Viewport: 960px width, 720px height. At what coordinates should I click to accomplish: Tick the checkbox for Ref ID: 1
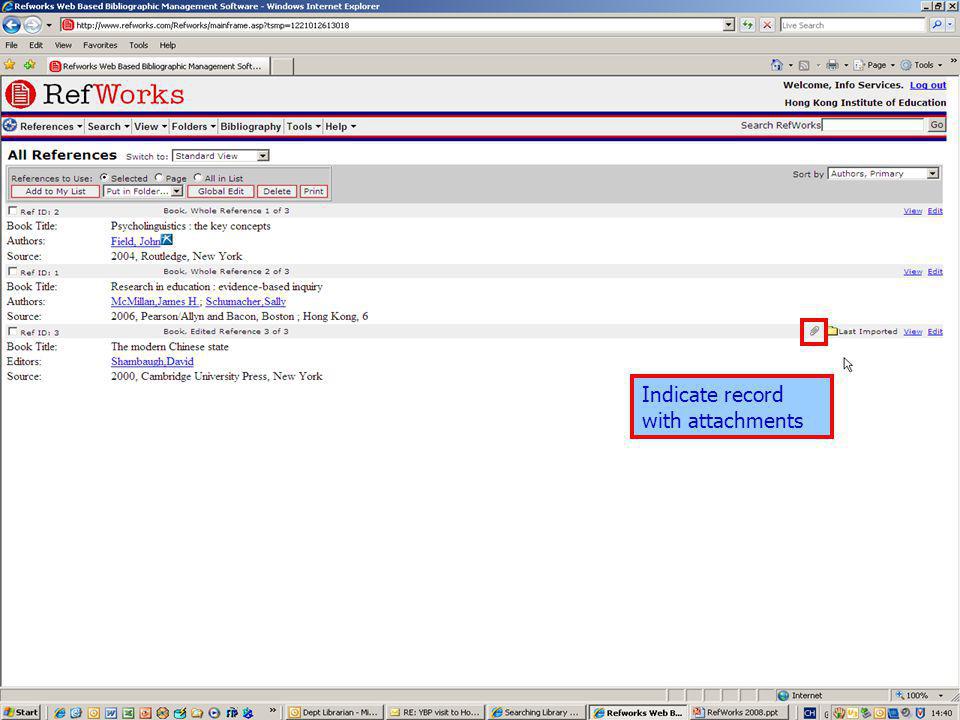pos(12,271)
